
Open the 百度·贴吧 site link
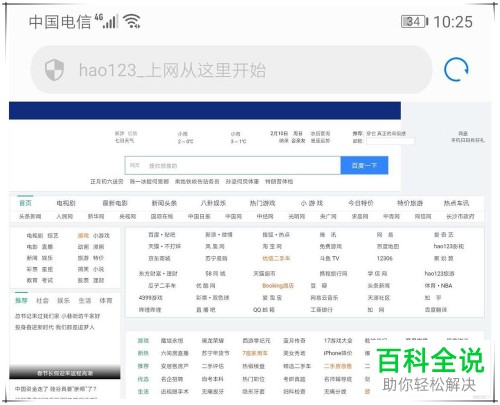(162, 235)
